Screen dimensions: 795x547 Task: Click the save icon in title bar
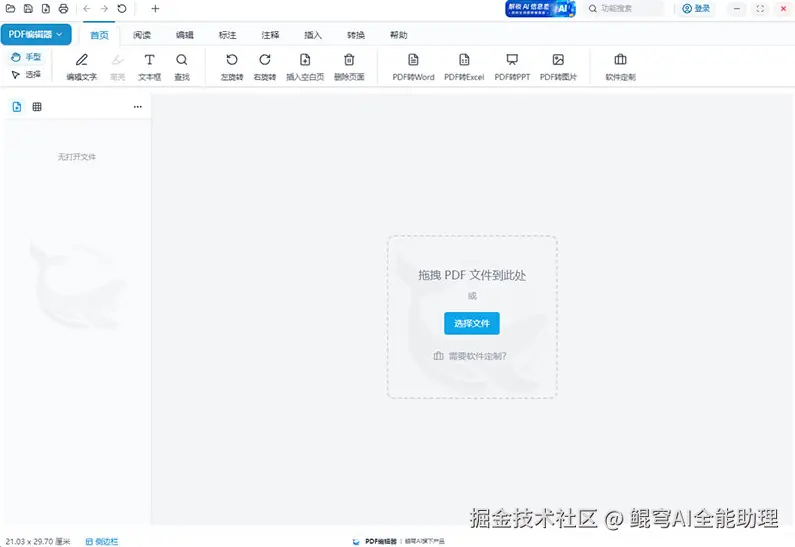coord(28,9)
